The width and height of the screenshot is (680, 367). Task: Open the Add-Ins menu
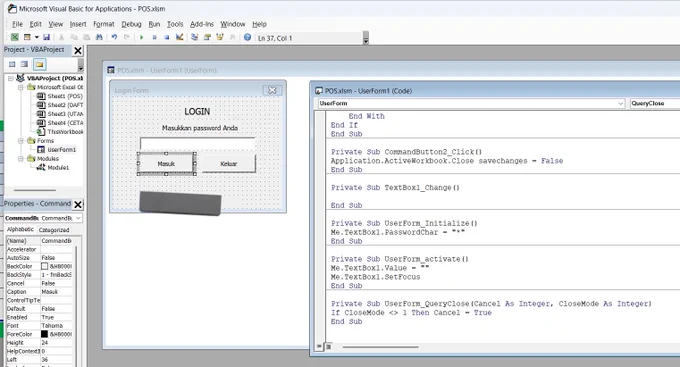coord(202,24)
